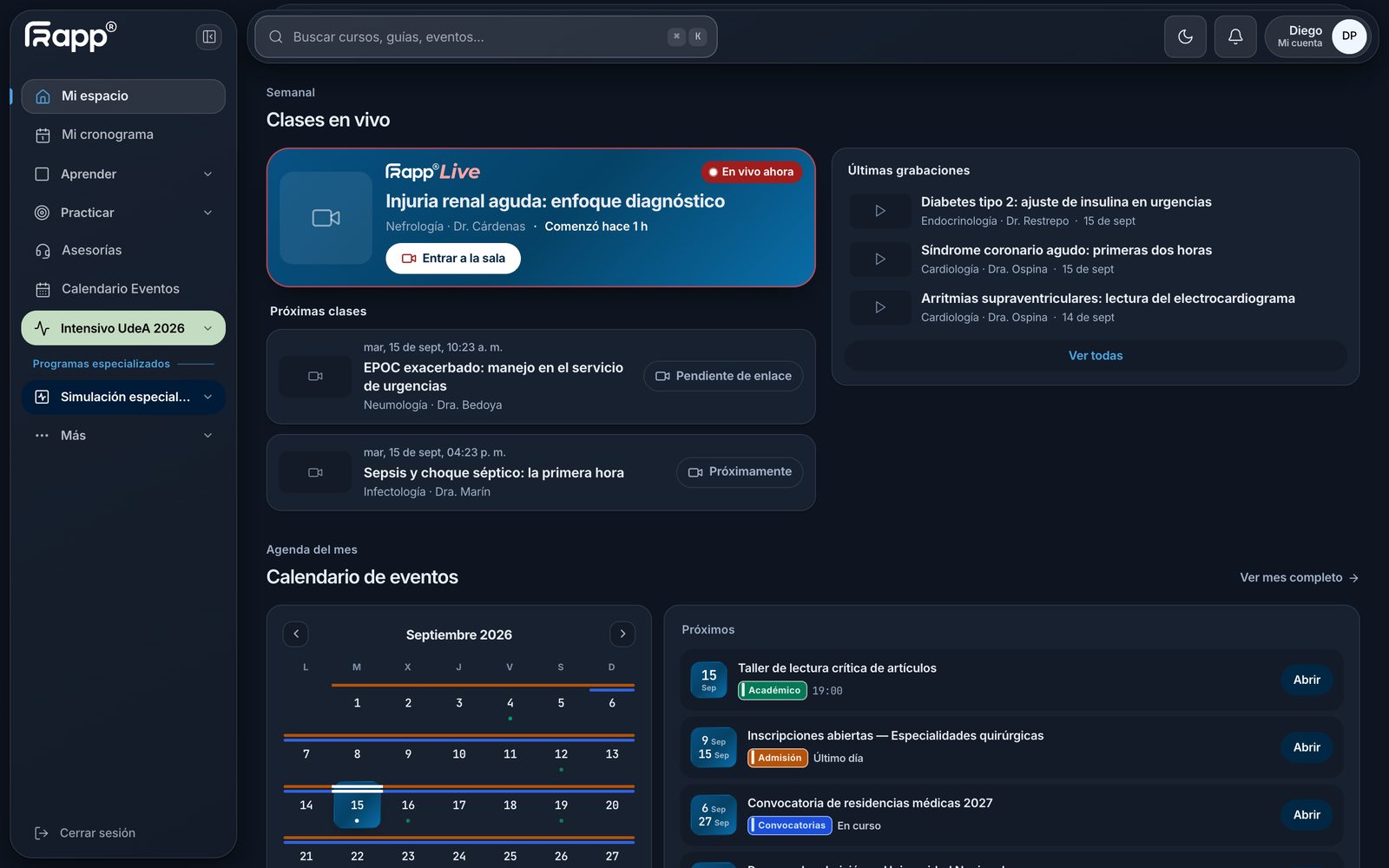This screenshot has width=1389, height=868.
Task: Click the Rapp logo
Action: point(70,36)
